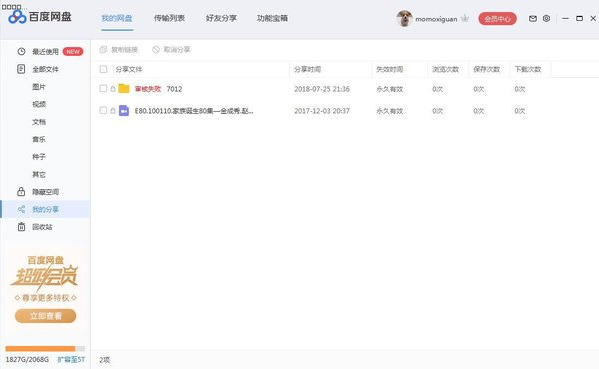Open 隐藏空间 in the sidebar

(45, 192)
